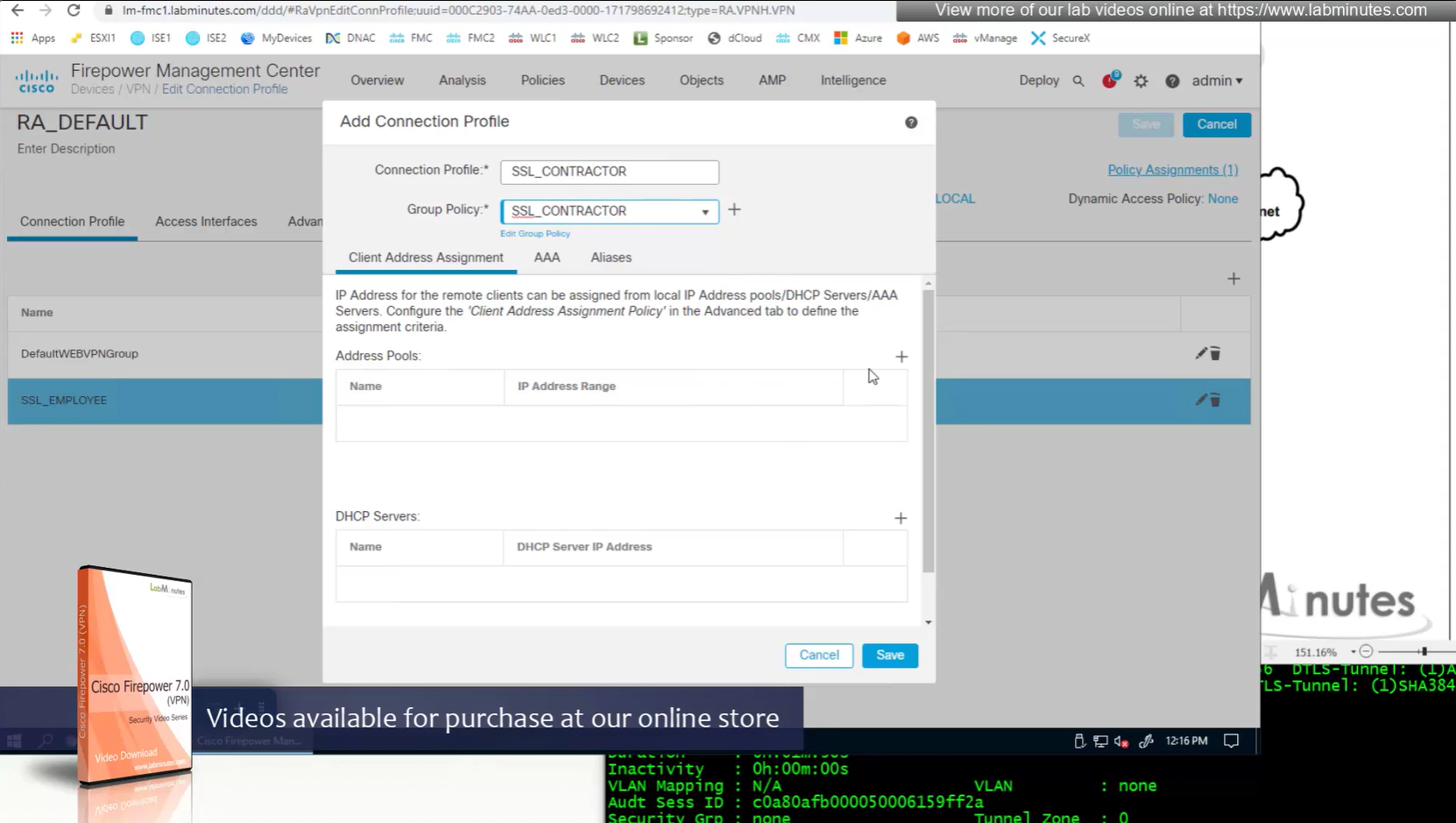Open the admin user dropdown menu

click(1217, 81)
